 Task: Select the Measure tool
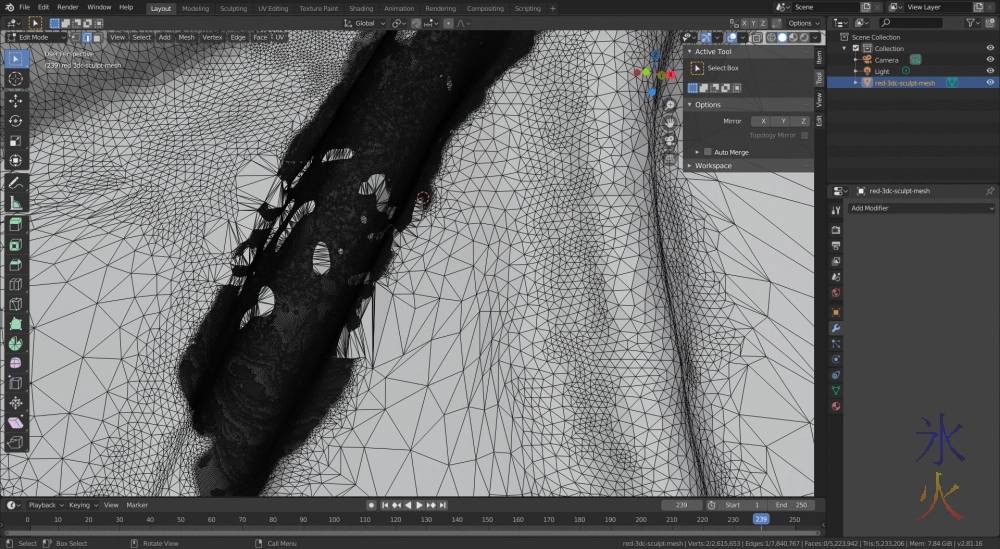click(x=16, y=203)
